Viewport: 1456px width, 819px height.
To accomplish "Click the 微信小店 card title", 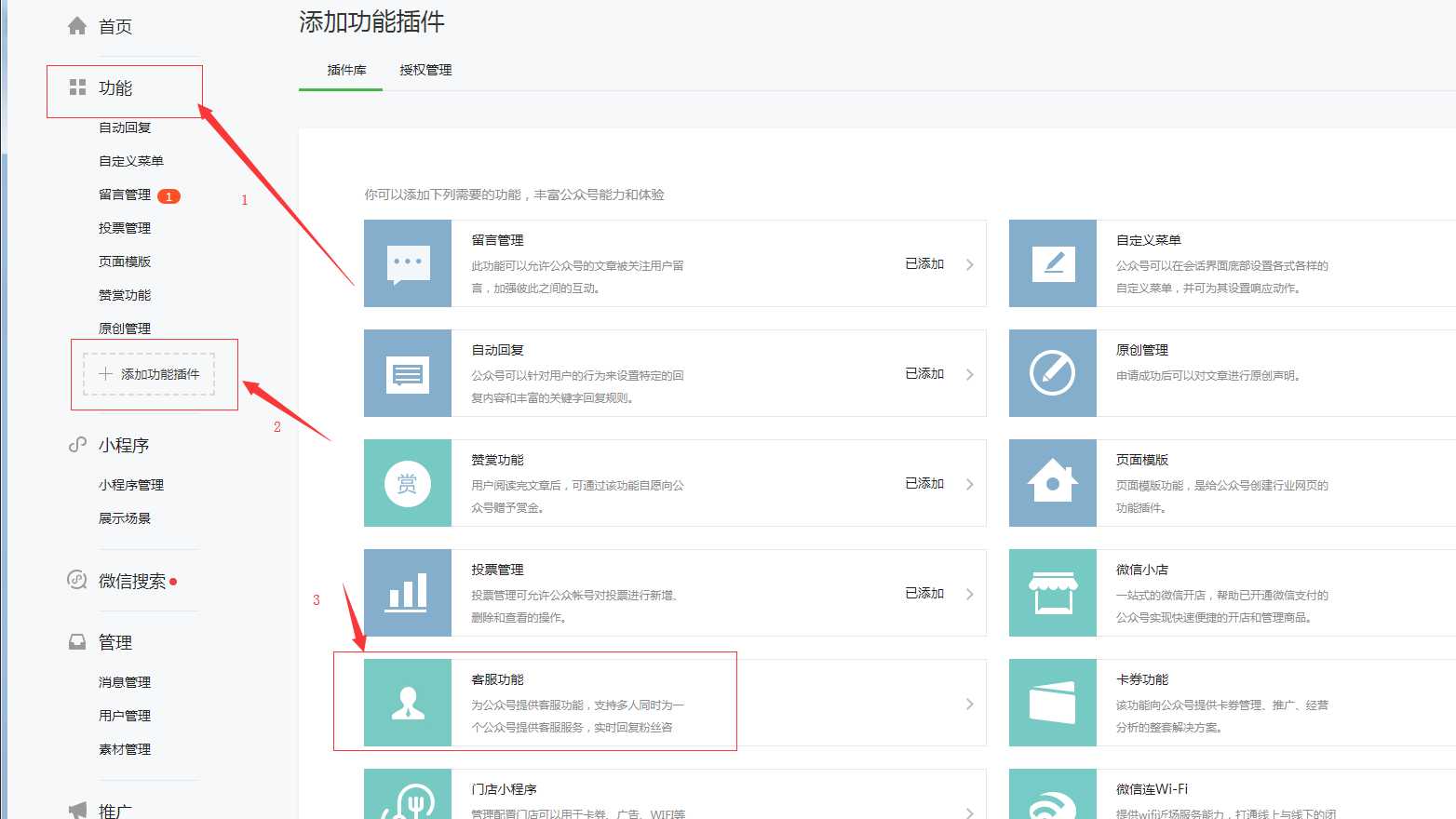I will click(1142, 570).
